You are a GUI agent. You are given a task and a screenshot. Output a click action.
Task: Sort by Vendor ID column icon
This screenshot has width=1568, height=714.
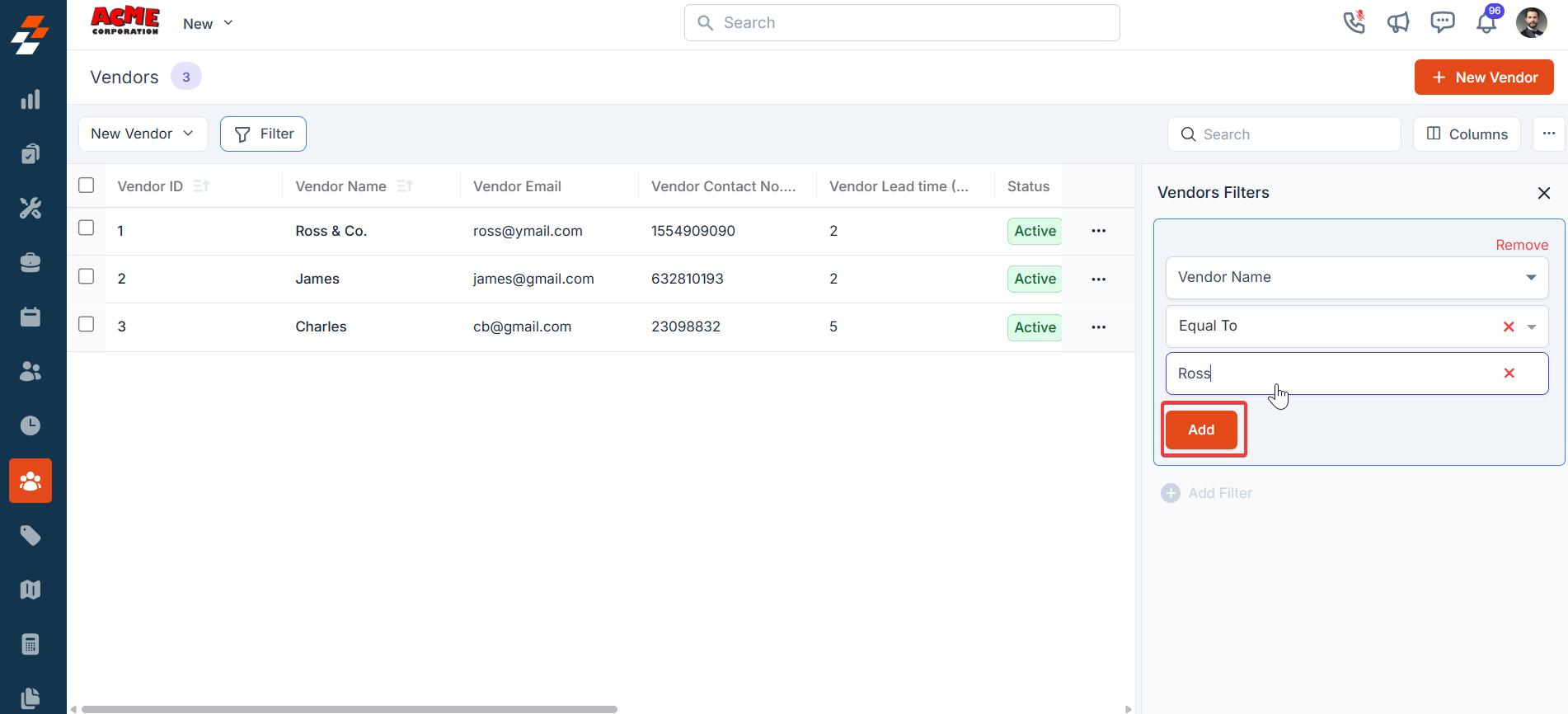tap(201, 186)
